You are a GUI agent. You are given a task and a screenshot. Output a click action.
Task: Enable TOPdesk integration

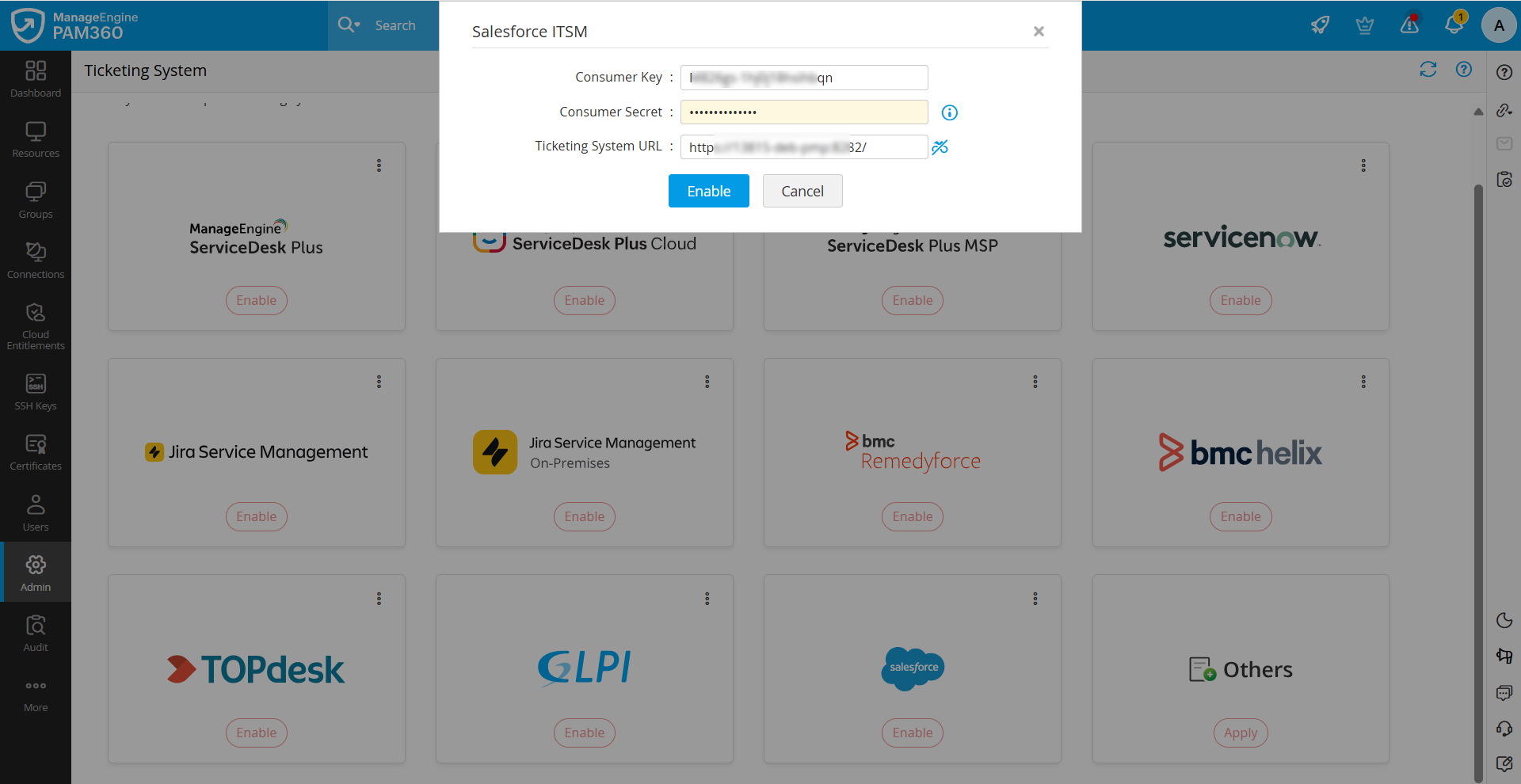coord(257,733)
